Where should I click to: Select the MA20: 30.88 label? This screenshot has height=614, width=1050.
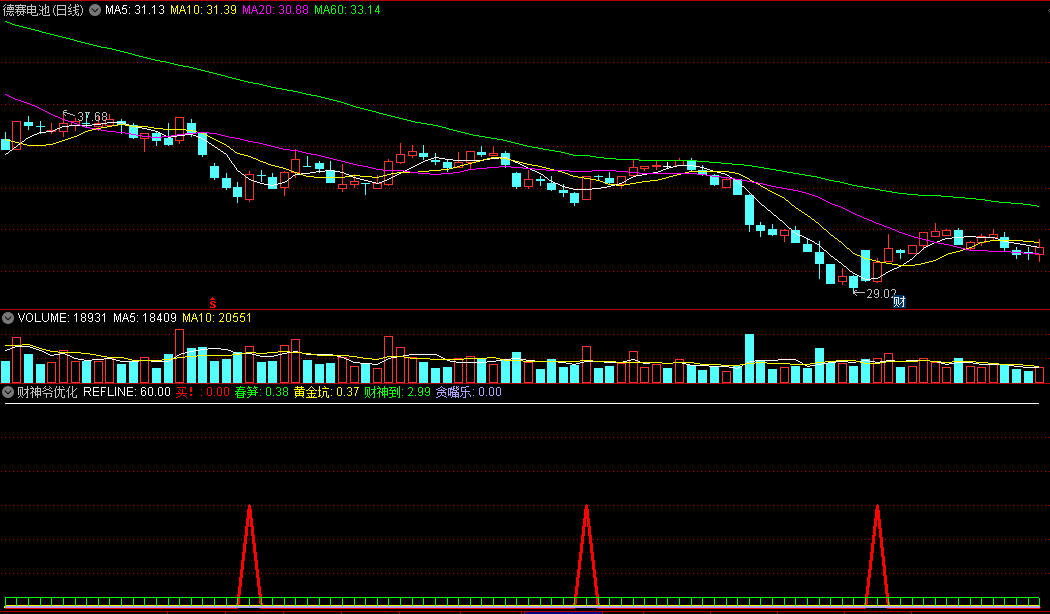[275, 10]
